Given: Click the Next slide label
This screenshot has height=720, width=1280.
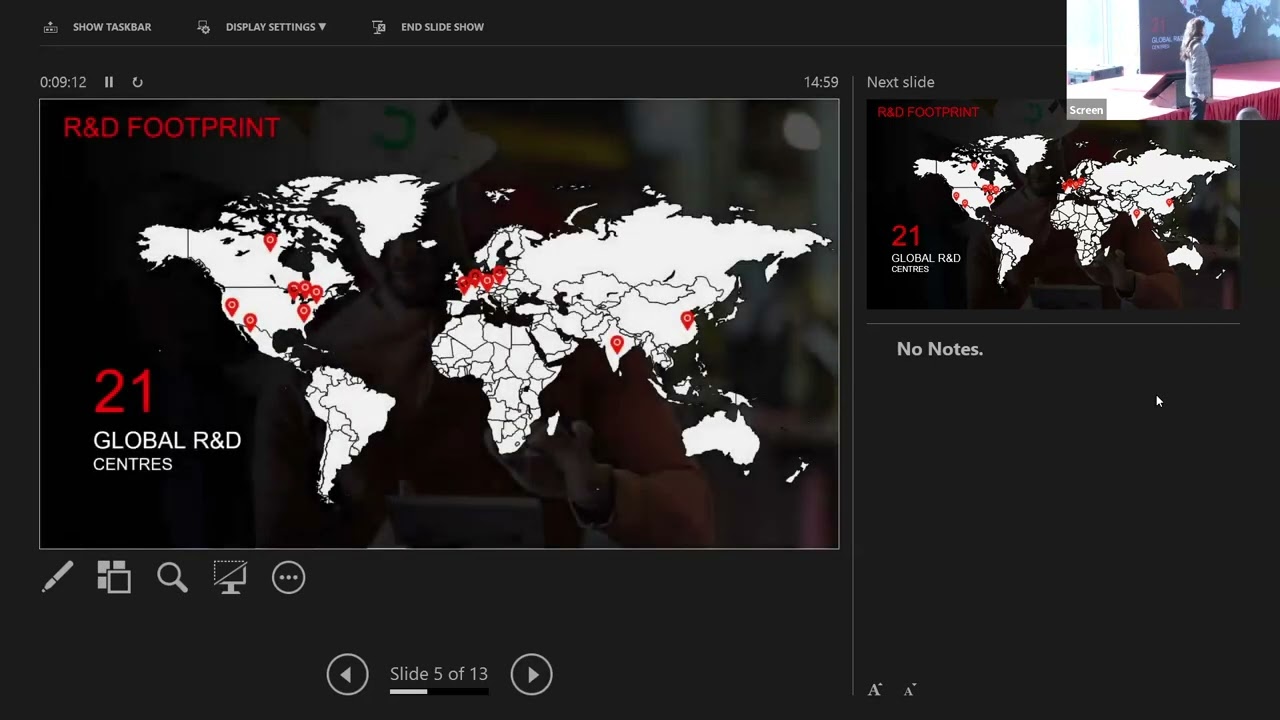Looking at the screenshot, I should point(901,82).
